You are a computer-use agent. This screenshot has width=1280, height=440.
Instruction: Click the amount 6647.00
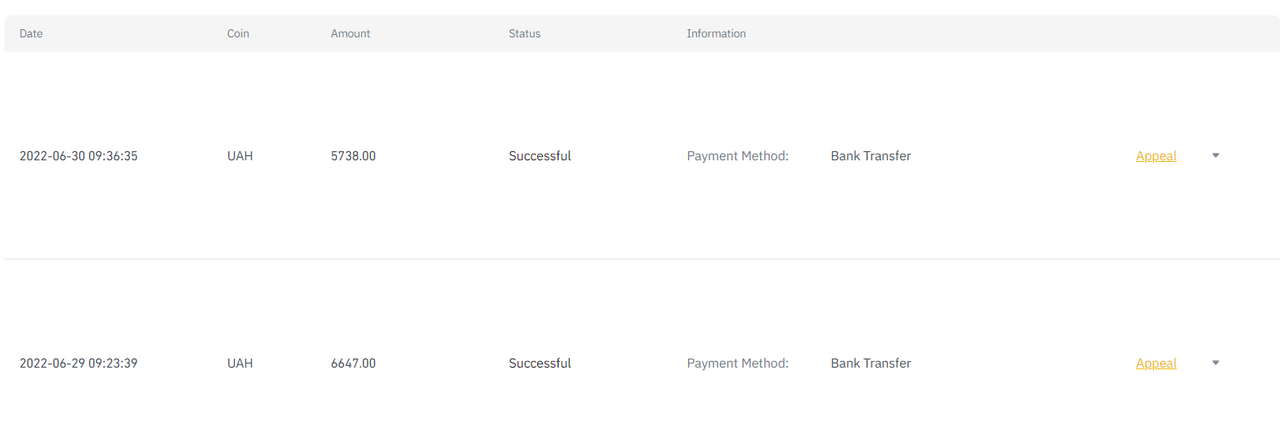pos(353,363)
